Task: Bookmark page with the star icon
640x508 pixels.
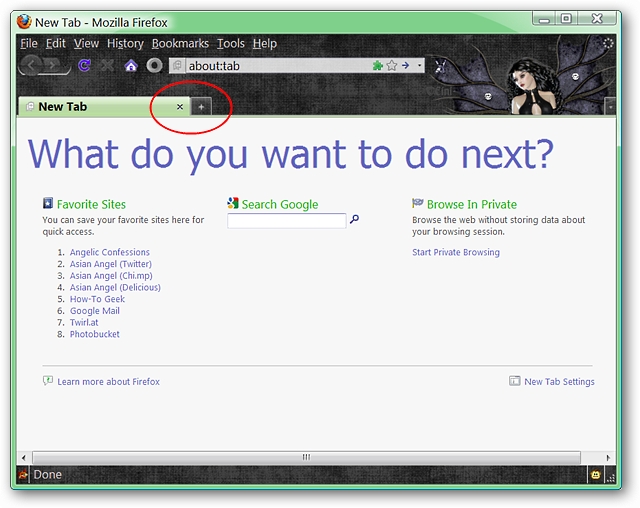Action: pyautogui.click(x=392, y=66)
